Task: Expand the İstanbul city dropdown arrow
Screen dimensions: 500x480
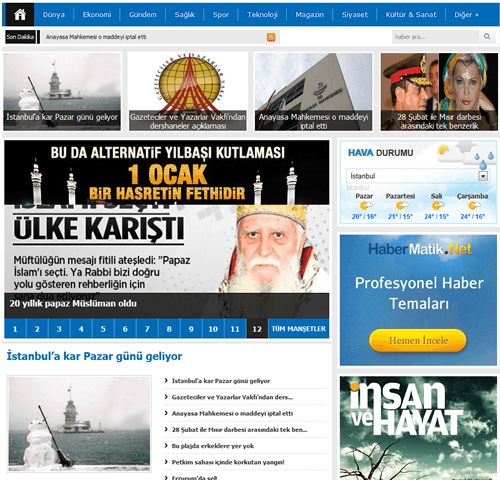Action: click(483, 176)
